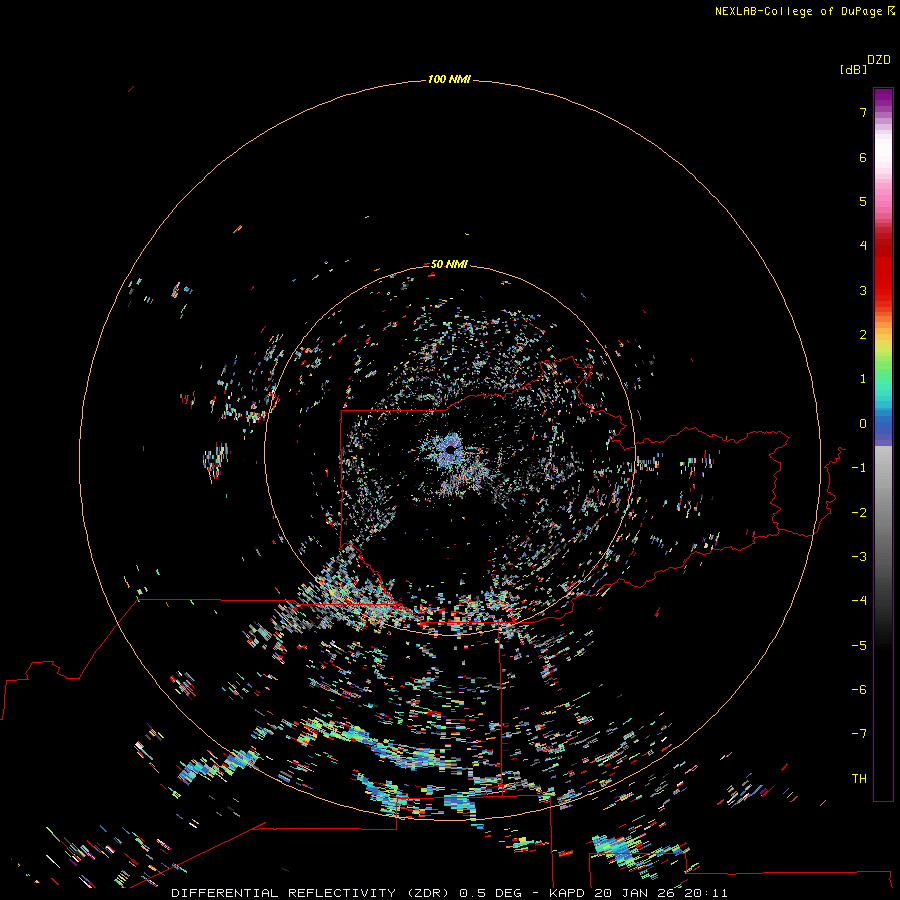Click the -3 value on color scale
900x900 pixels.
click(x=859, y=557)
